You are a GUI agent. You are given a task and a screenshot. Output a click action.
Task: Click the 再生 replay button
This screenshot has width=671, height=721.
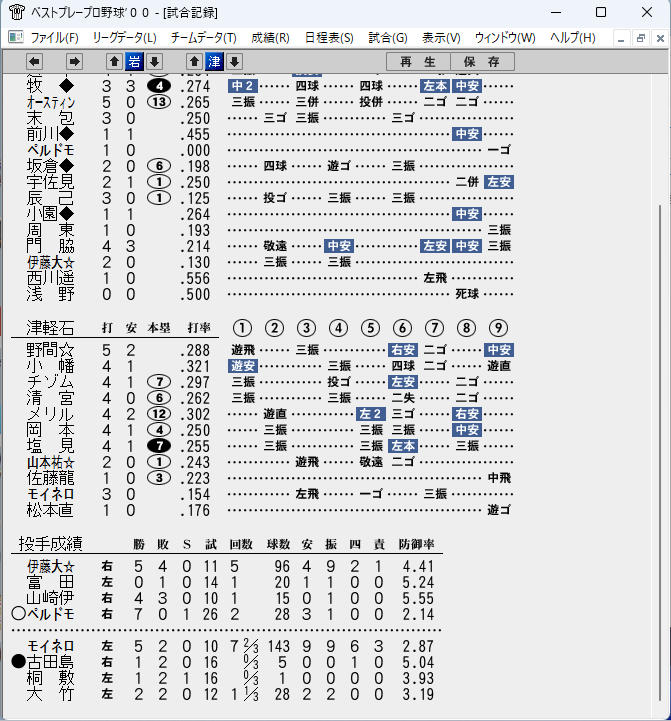tap(418, 62)
